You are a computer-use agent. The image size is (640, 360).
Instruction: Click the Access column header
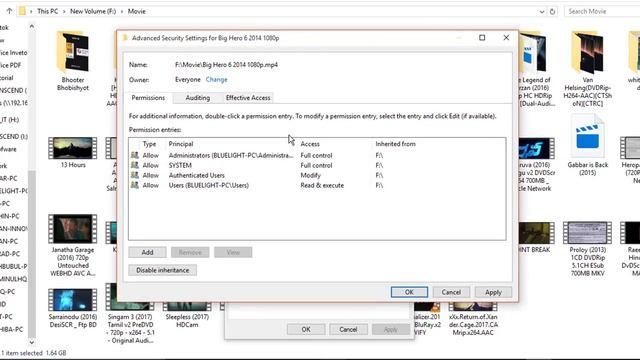(x=310, y=144)
